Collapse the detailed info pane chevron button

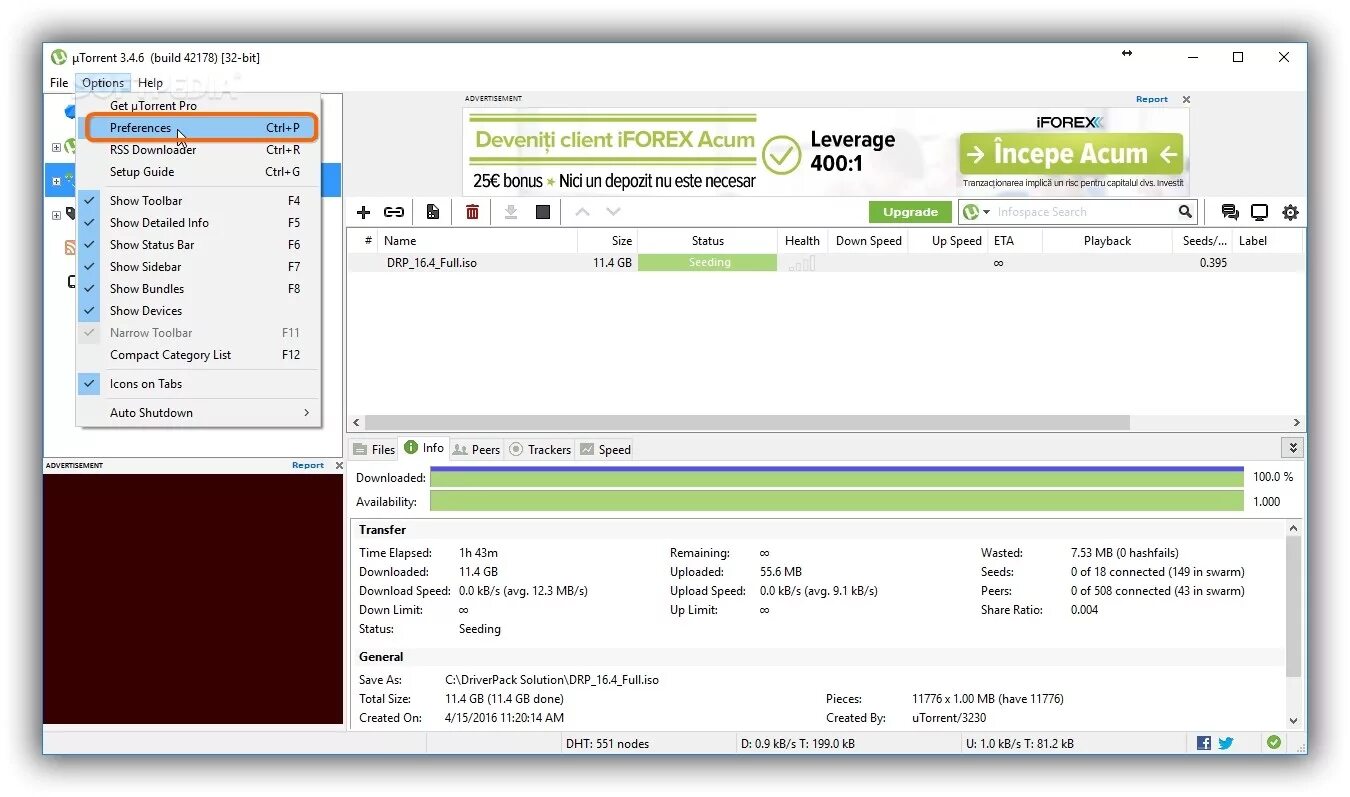tap(1293, 448)
